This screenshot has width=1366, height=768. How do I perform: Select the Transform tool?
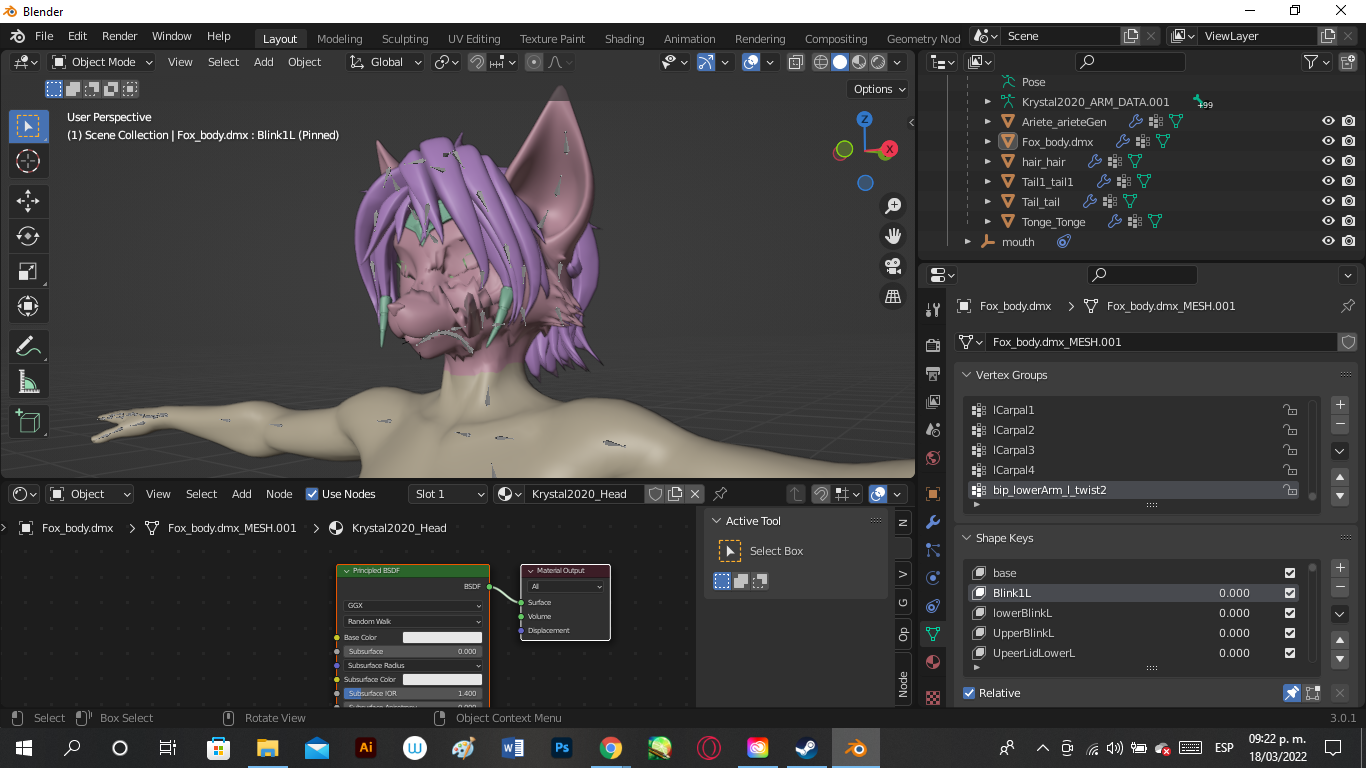28,307
